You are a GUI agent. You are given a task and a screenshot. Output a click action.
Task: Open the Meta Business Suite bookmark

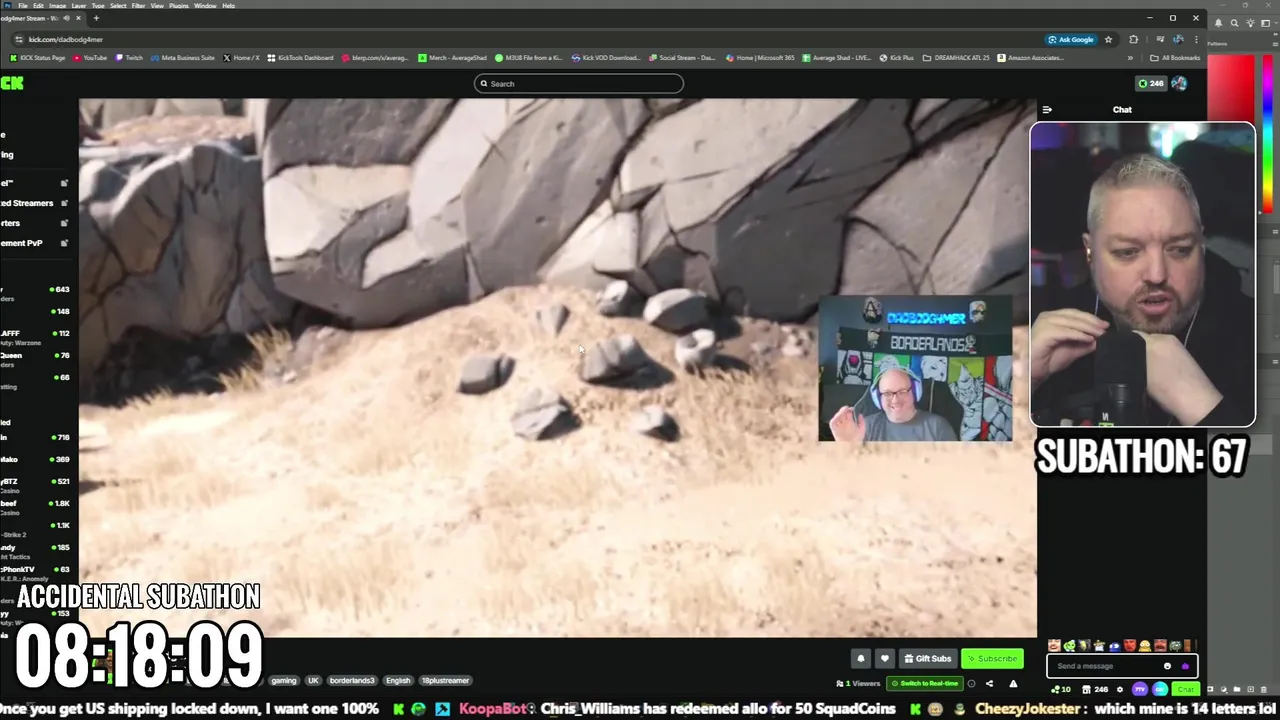point(183,58)
